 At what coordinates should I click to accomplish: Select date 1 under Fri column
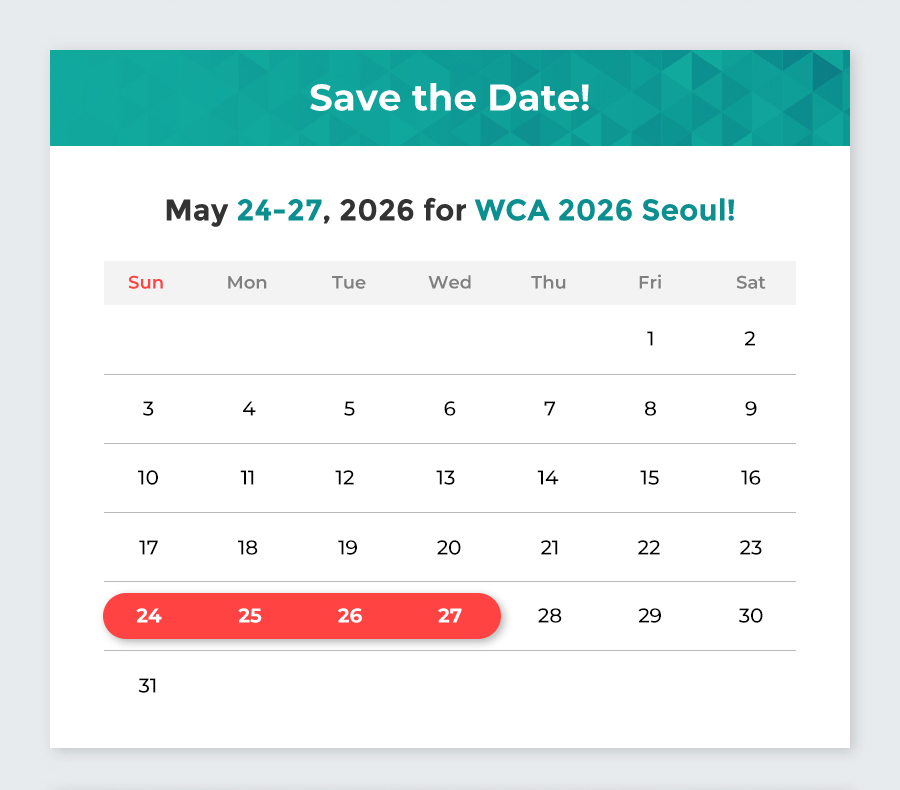(650, 339)
